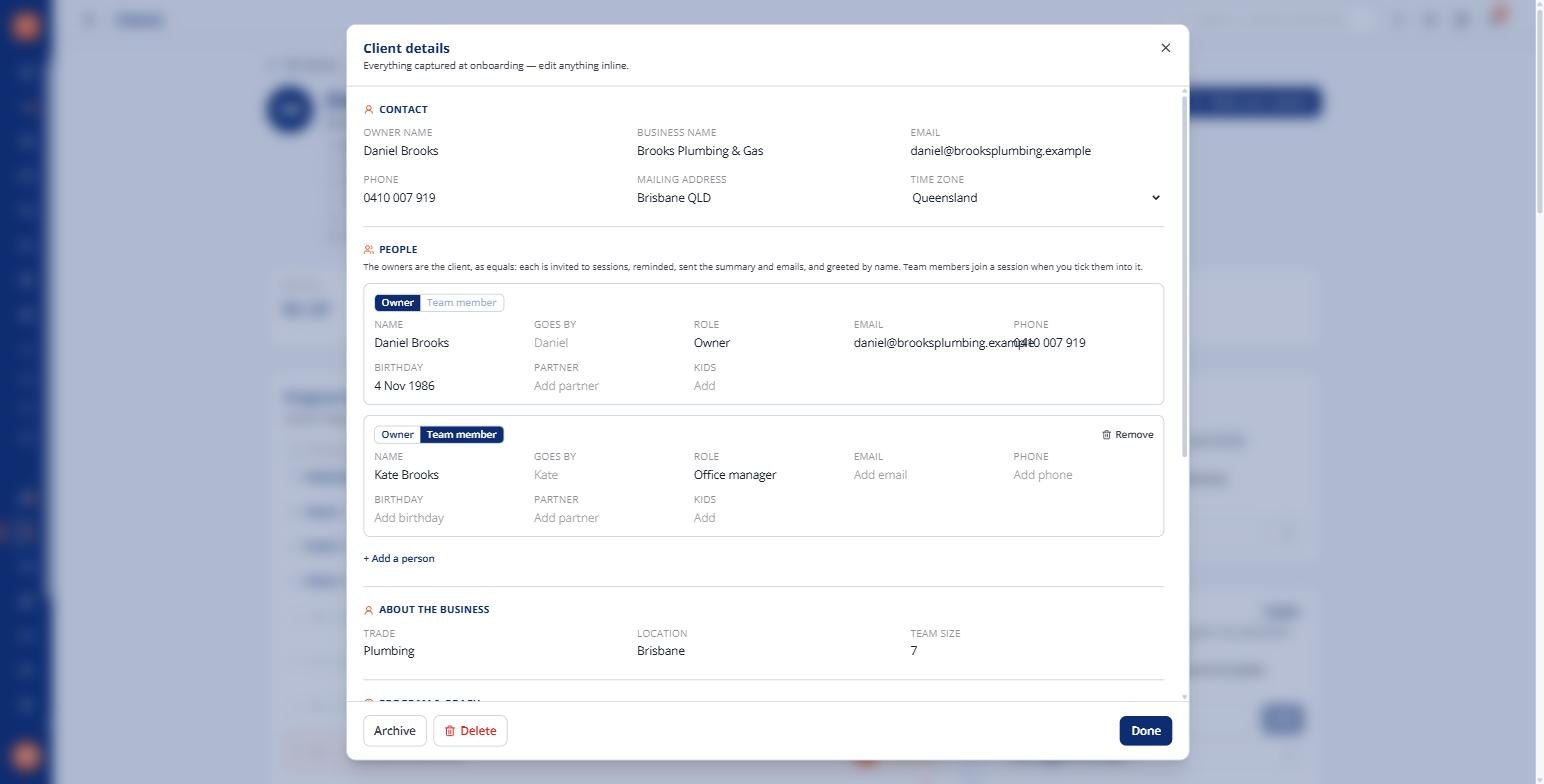Click the dialog scrollbar thumb
The height and width of the screenshot is (784, 1544).
click(1185, 277)
